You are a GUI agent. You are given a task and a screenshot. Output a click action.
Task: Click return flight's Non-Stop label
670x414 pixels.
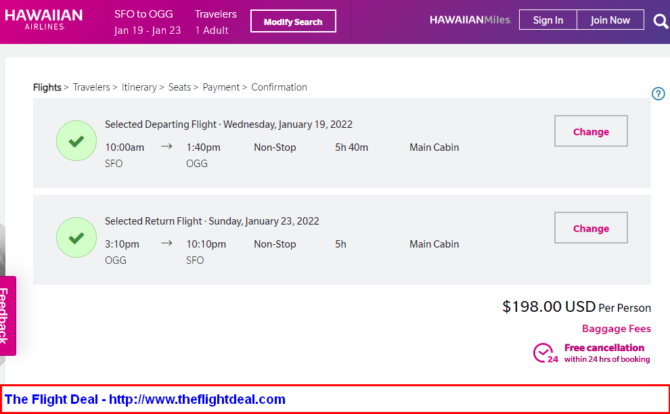[x=275, y=244]
